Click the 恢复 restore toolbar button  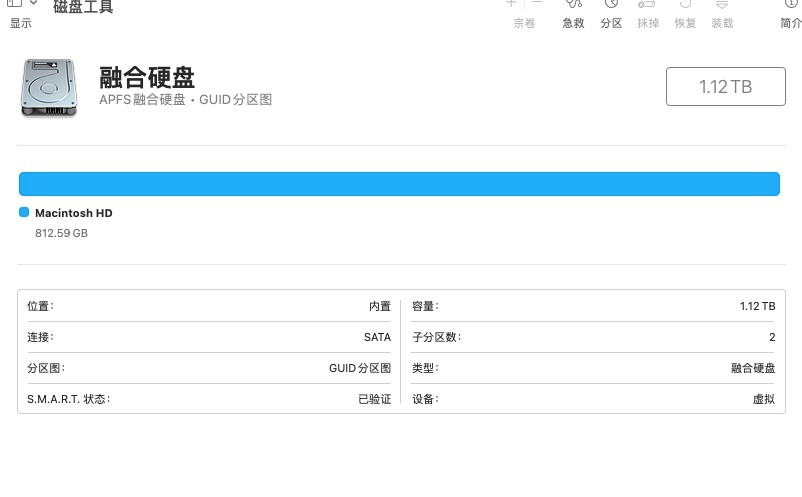(x=685, y=14)
